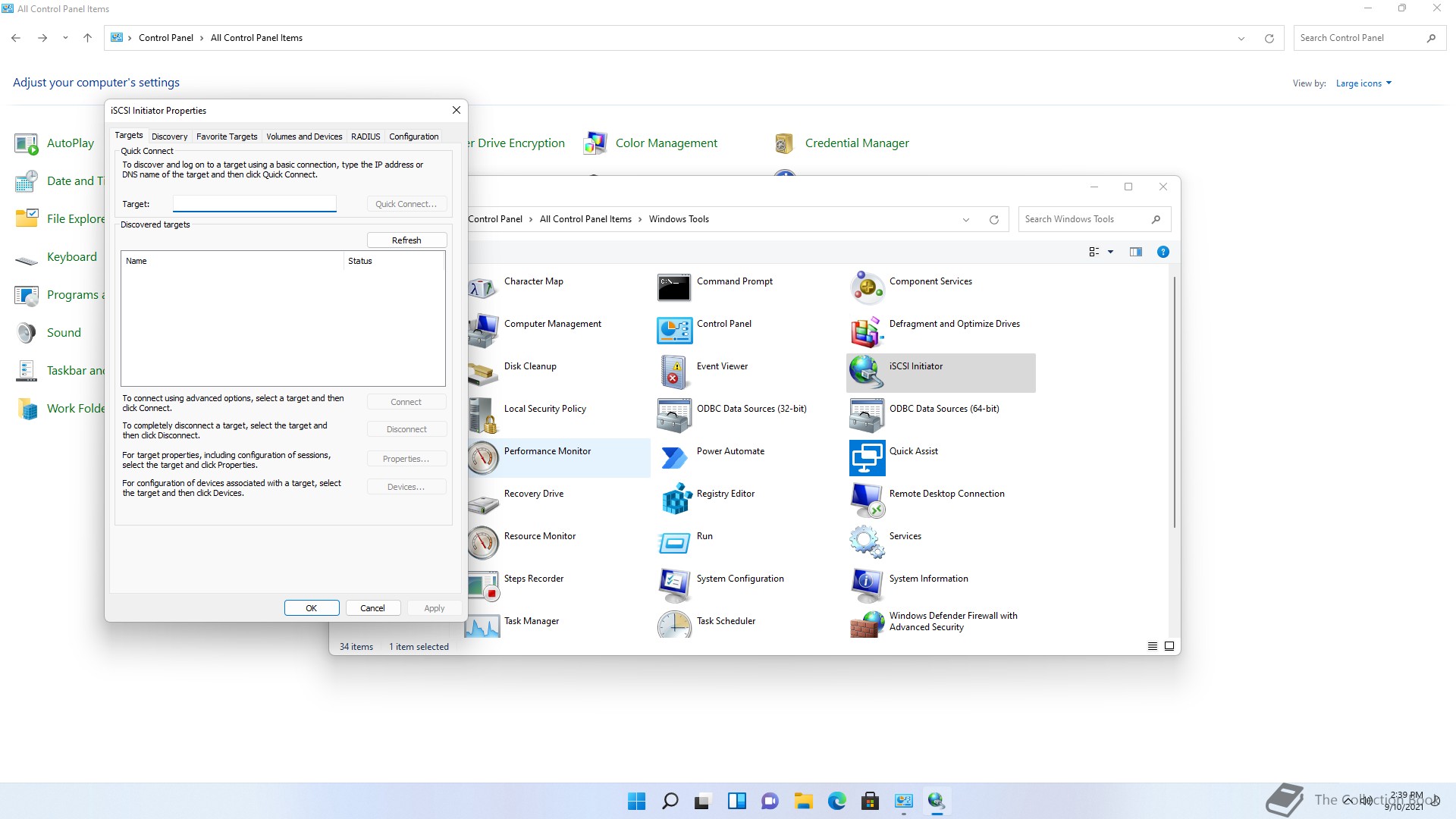This screenshot has height=819, width=1456.
Task: Open the System Configuration icon
Action: coord(674,585)
